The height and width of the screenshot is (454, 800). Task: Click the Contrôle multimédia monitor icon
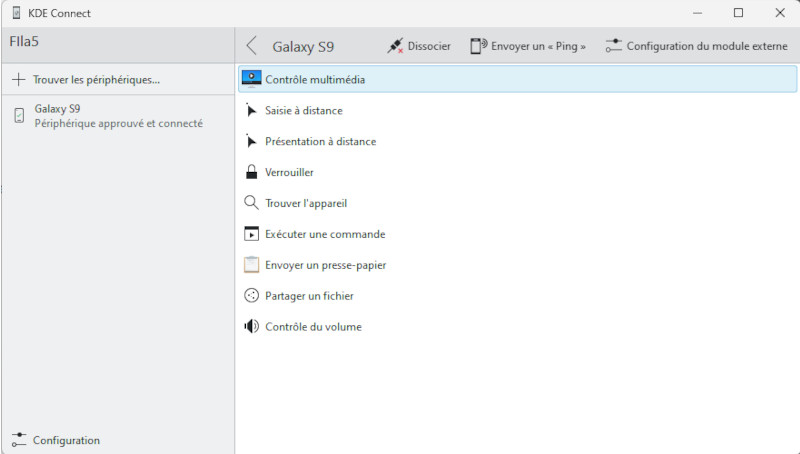pyautogui.click(x=252, y=79)
